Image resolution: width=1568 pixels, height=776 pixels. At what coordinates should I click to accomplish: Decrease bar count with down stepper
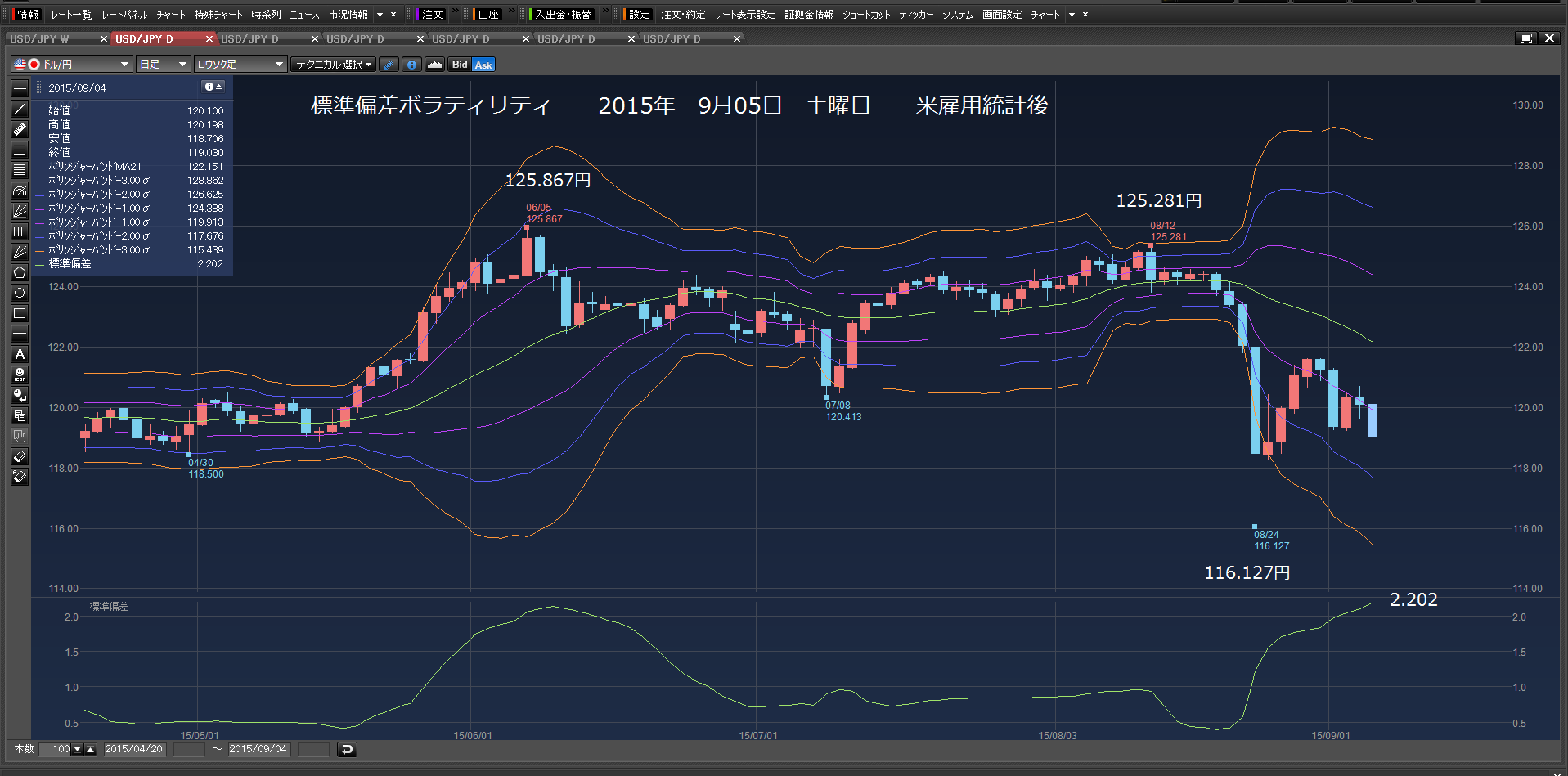[78, 749]
